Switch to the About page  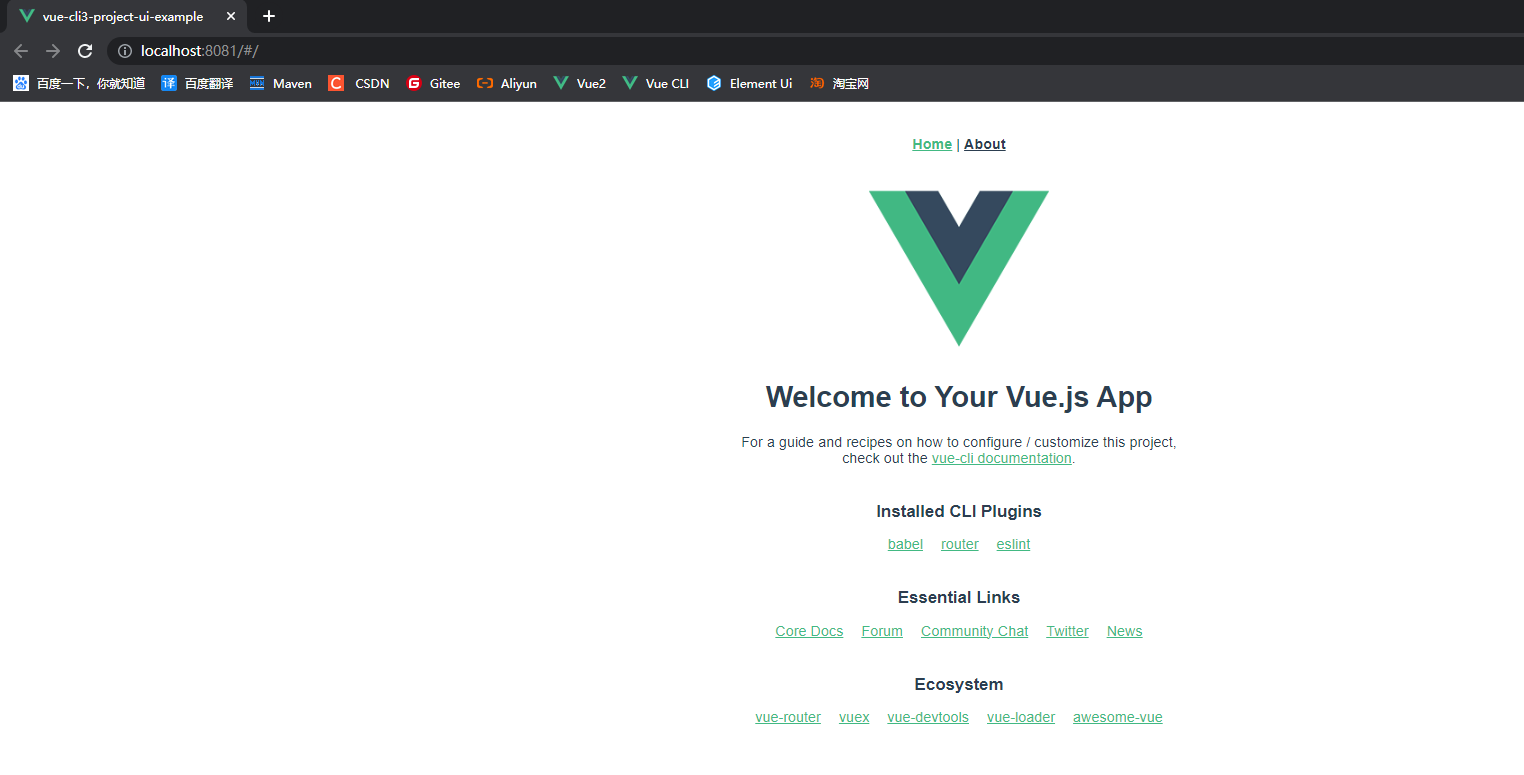pos(984,144)
